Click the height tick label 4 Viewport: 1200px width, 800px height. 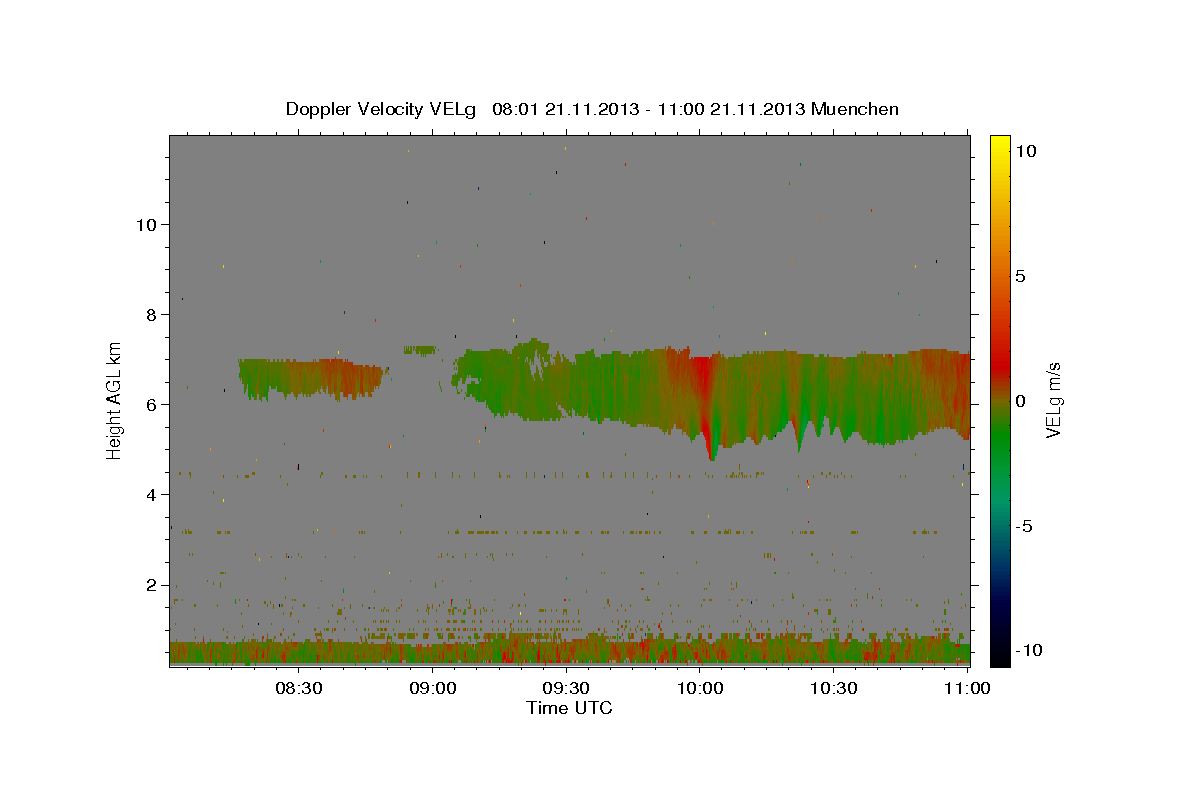click(151, 495)
